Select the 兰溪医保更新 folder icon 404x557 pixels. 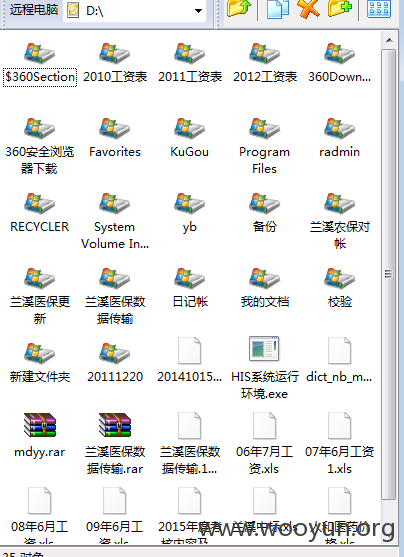pyautogui.click(x=39, y=278)
